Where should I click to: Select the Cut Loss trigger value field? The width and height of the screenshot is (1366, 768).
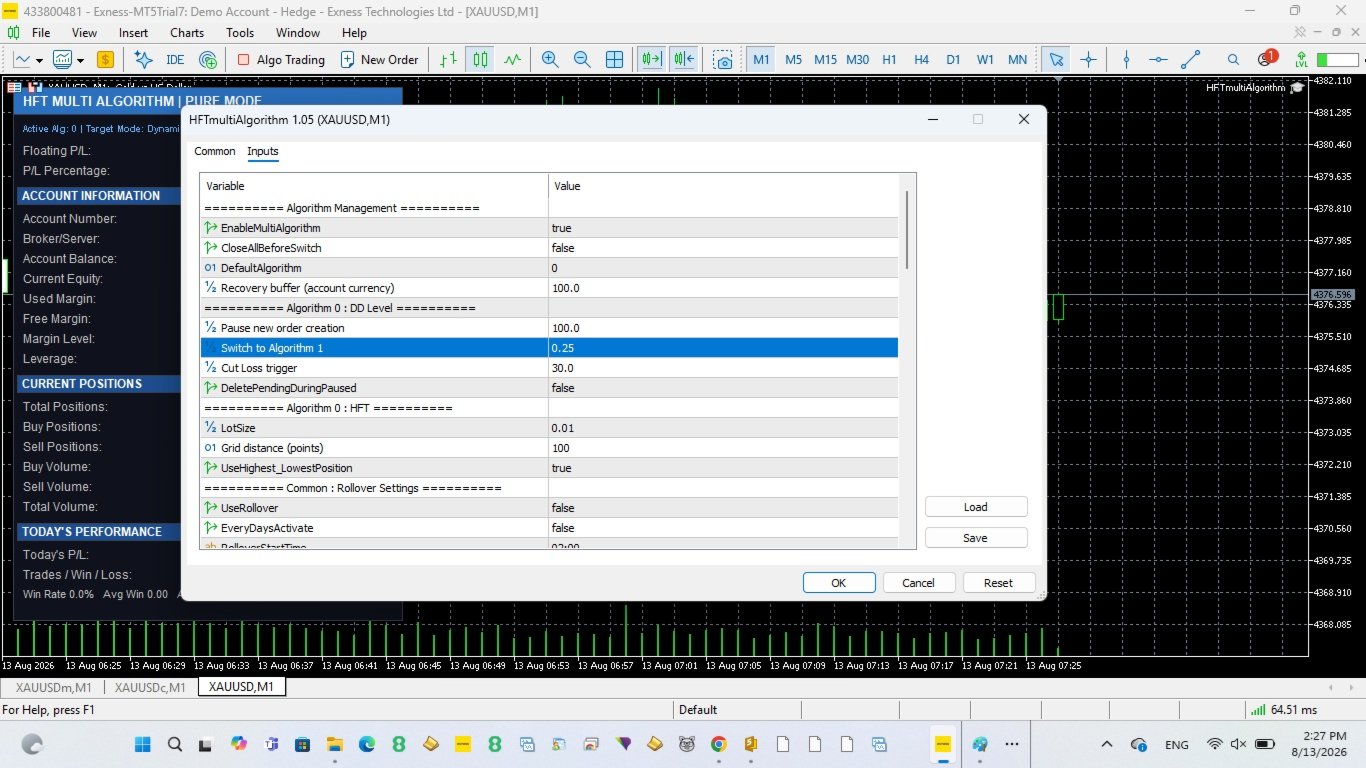coord(723,368)
